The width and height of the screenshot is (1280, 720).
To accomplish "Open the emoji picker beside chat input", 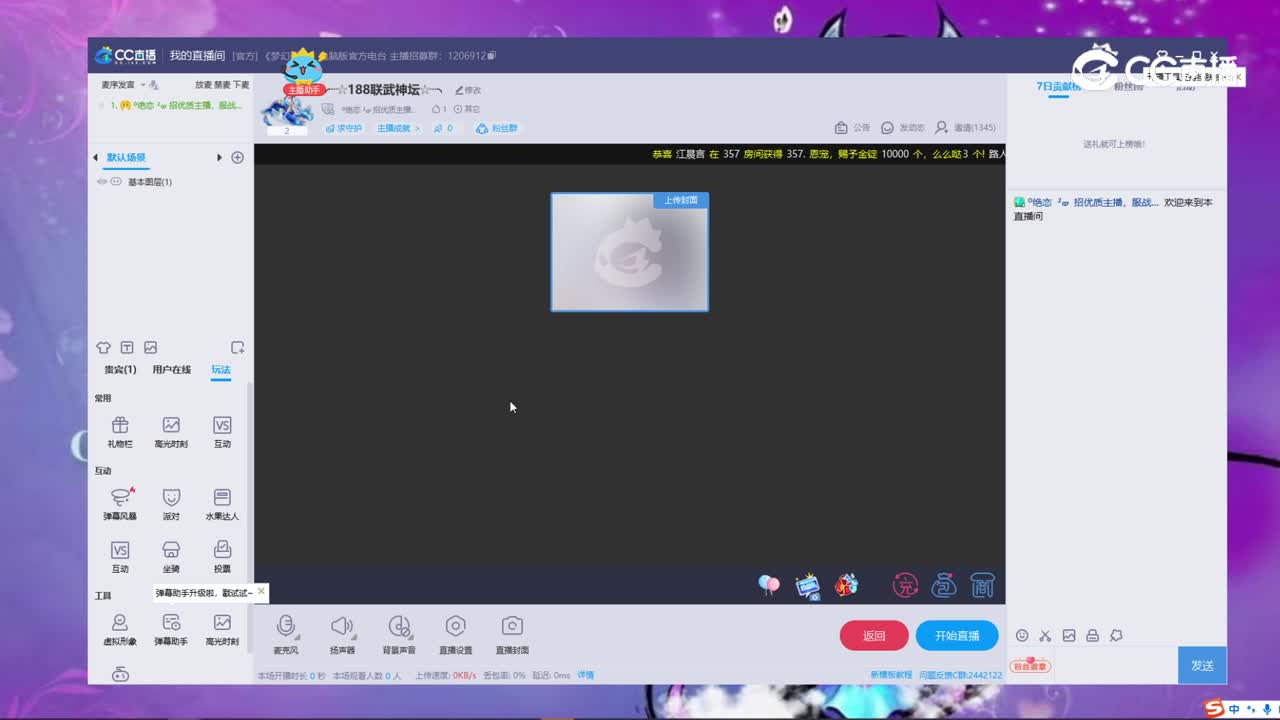I will tap(1021, 635).
